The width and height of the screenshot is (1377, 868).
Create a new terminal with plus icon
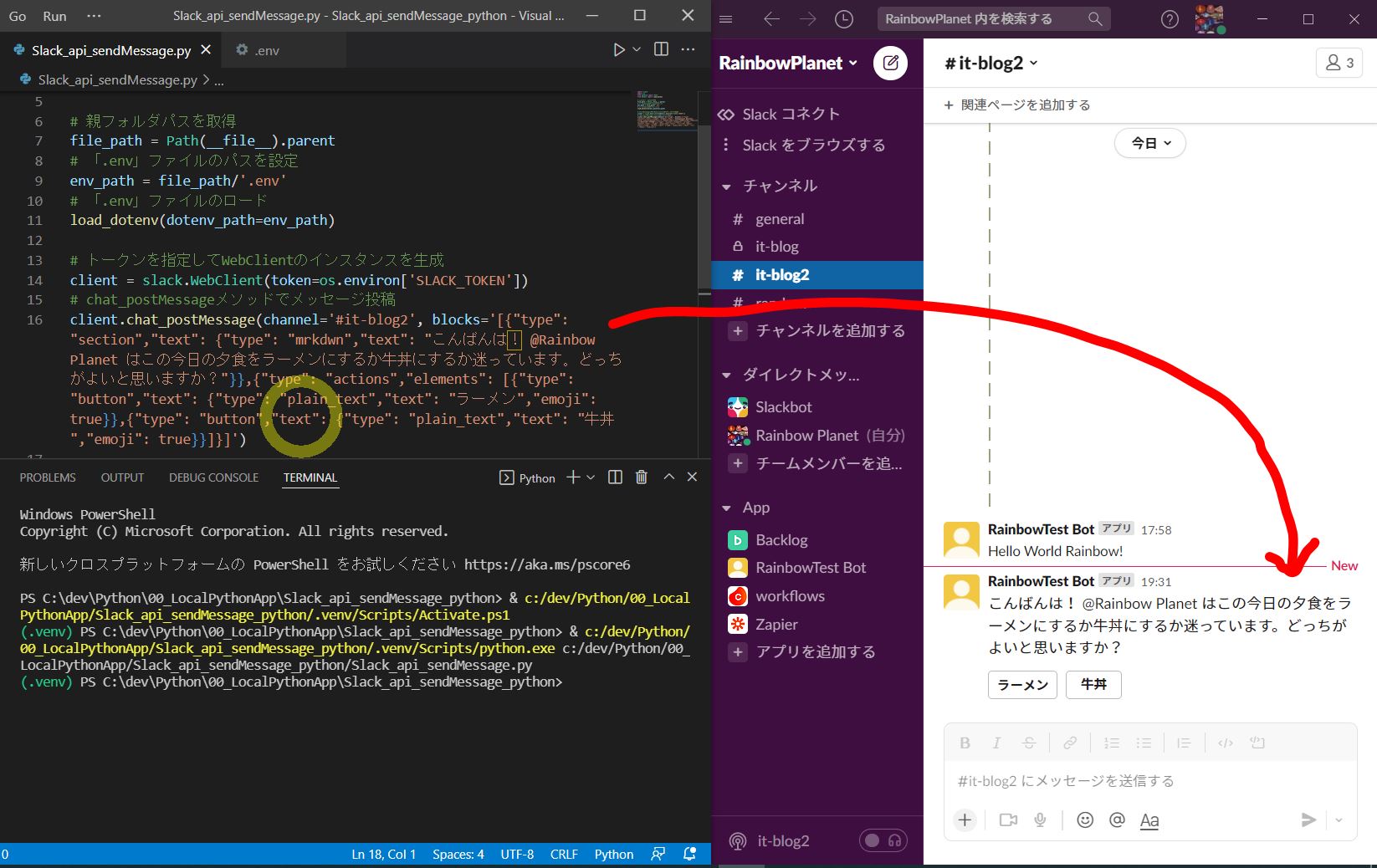point(573,477)
